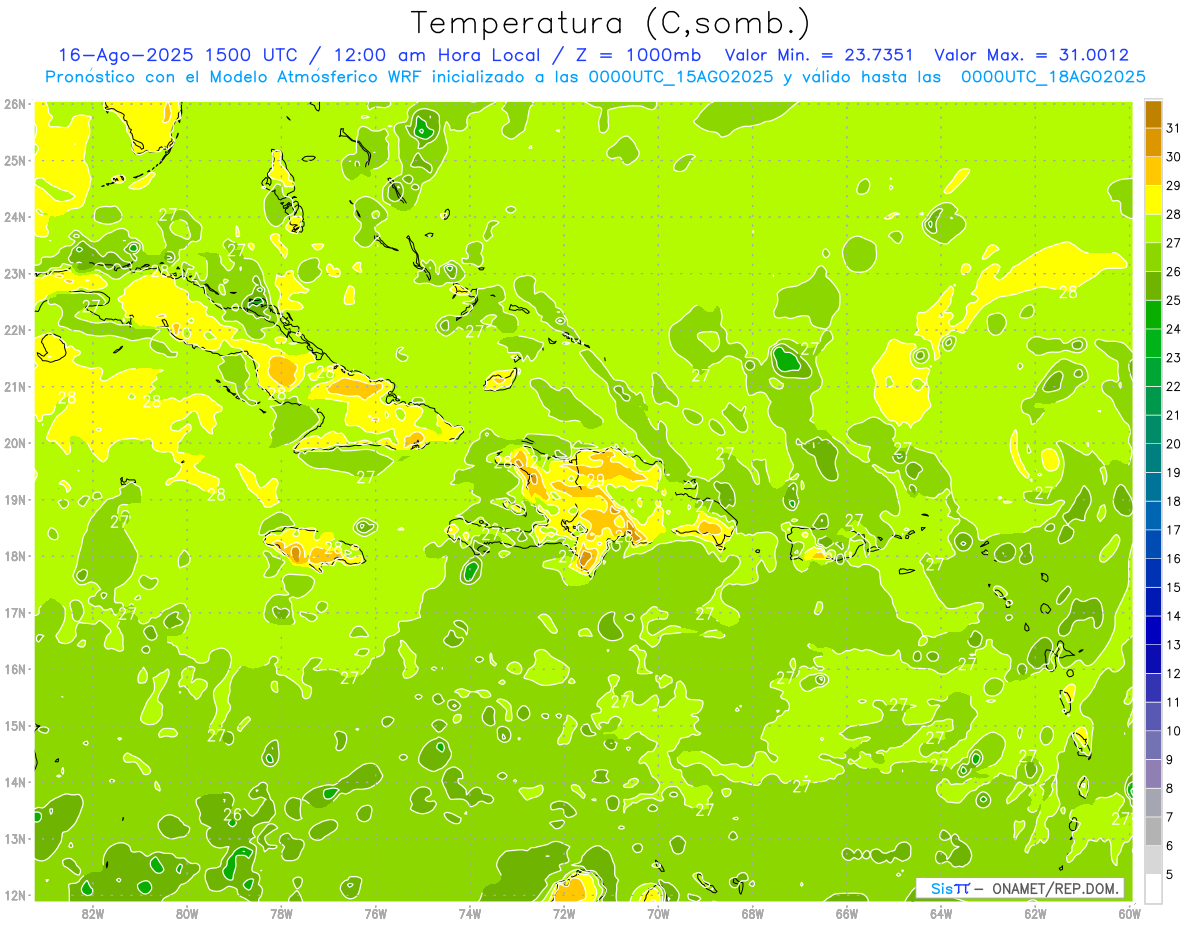The width and height of the screenshot is (1200, 927).
Task: Click the '5' value on the color scale
Action: tap(1171, 874)
